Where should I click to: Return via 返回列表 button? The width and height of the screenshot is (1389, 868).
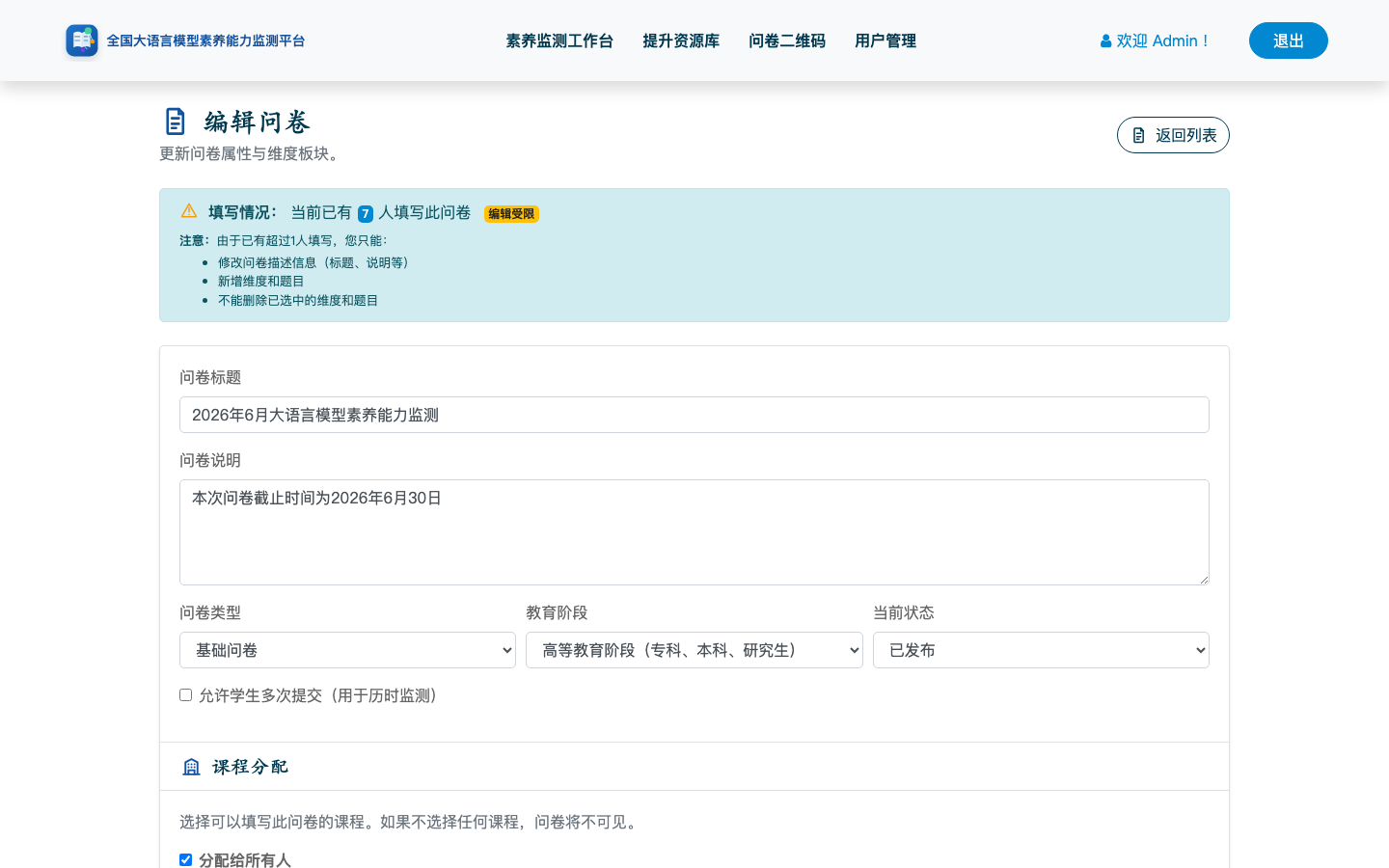pos(1173,135)
